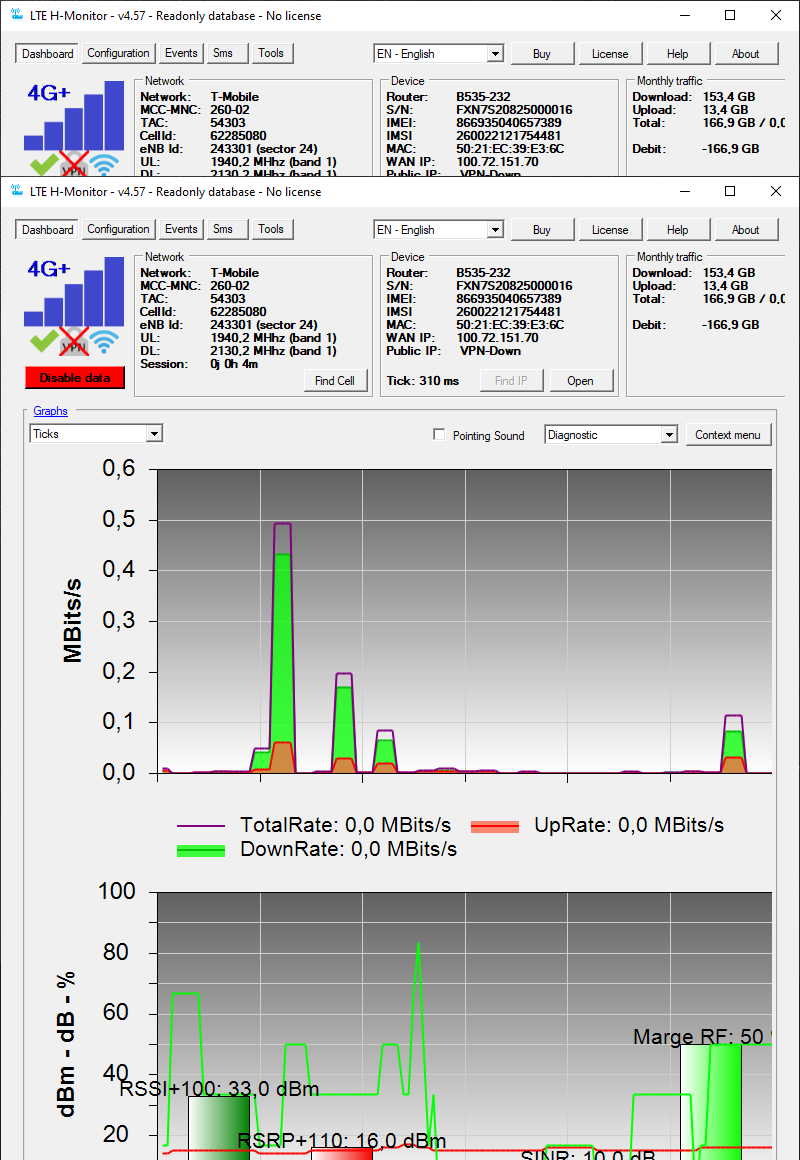
Task: Maximize the front LTE H-Monitor window
Action: click(x=730, y=192)
